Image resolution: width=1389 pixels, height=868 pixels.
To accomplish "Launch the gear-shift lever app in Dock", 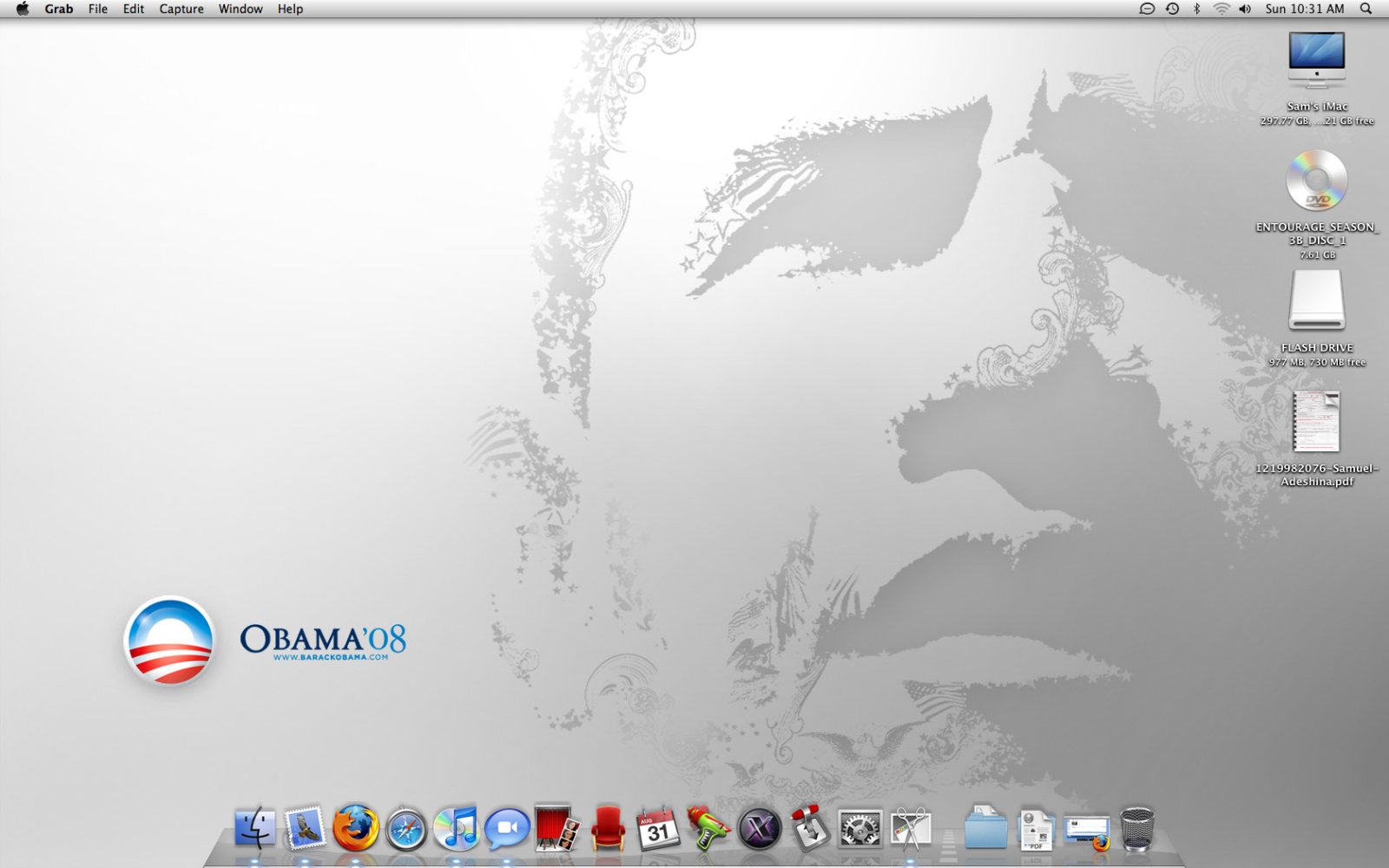I will coord(809,828).
